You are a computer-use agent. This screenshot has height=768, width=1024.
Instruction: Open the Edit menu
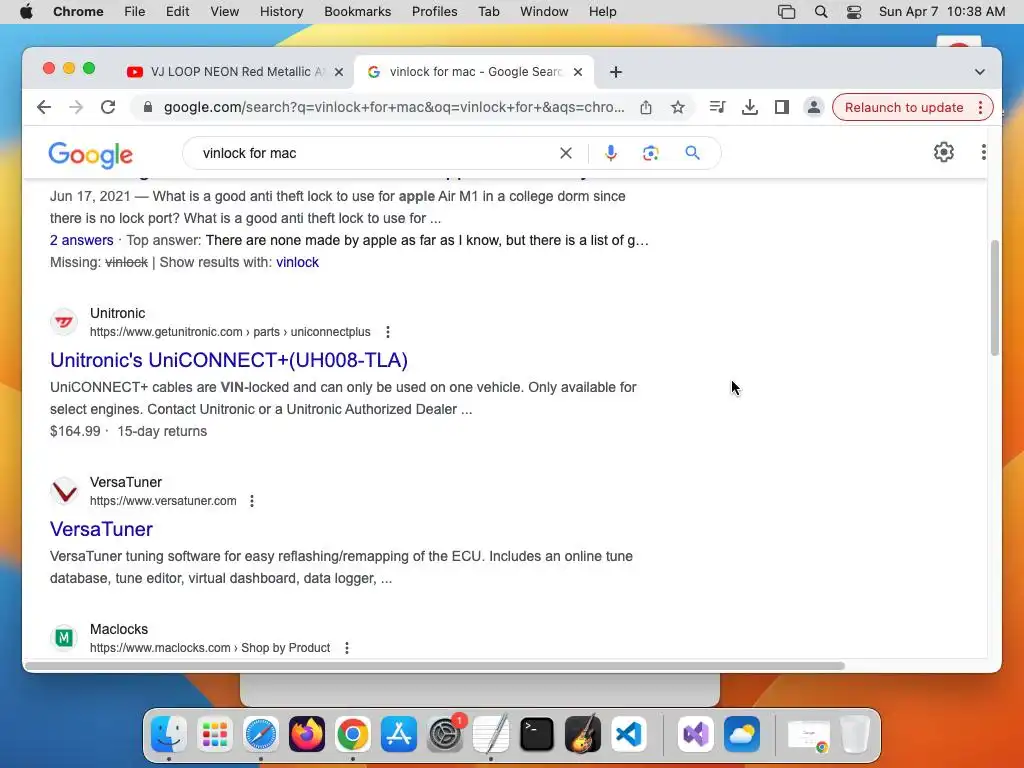pos(177,12)
